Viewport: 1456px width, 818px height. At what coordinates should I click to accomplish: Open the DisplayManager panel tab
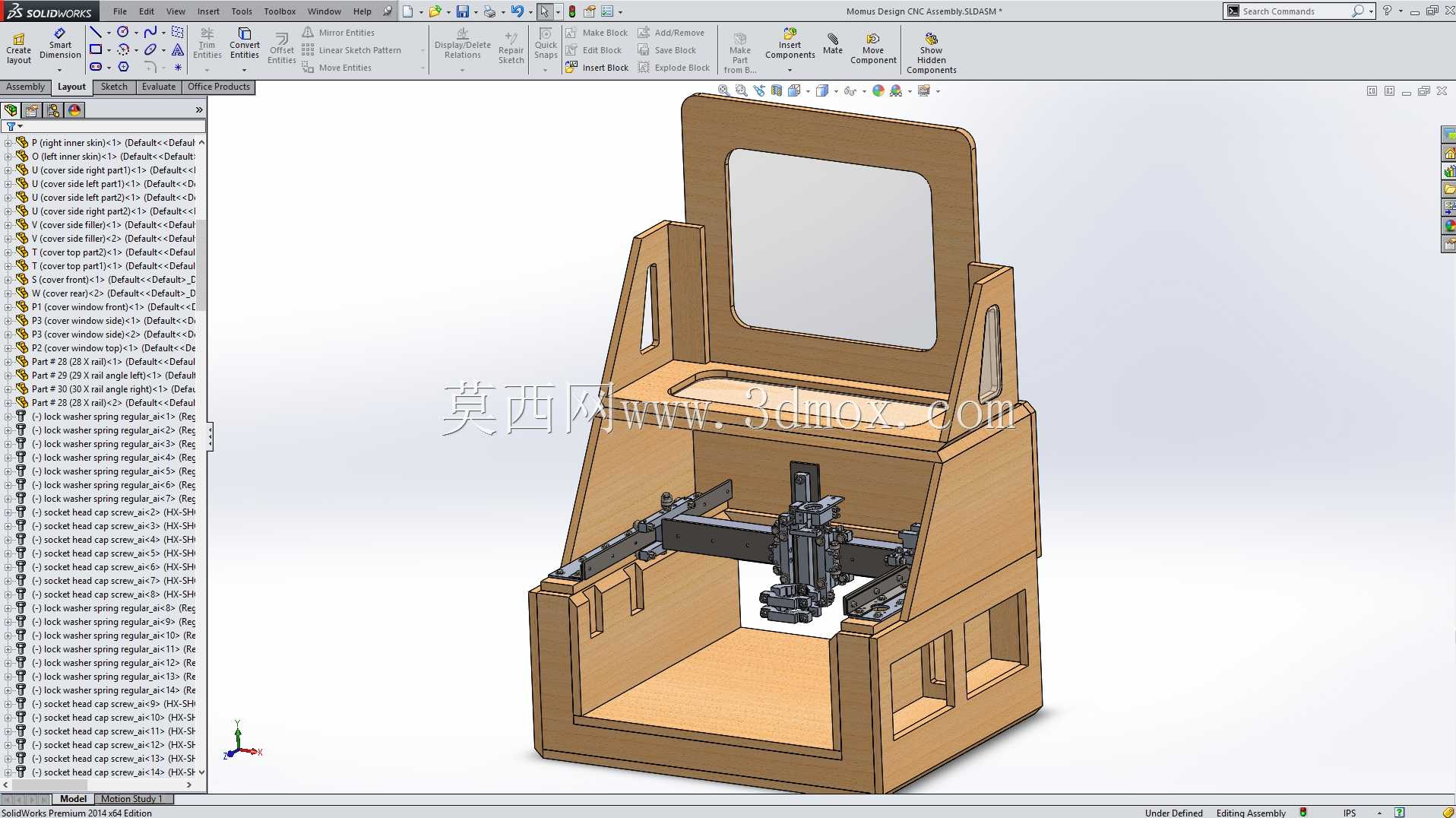pos(74,110)
